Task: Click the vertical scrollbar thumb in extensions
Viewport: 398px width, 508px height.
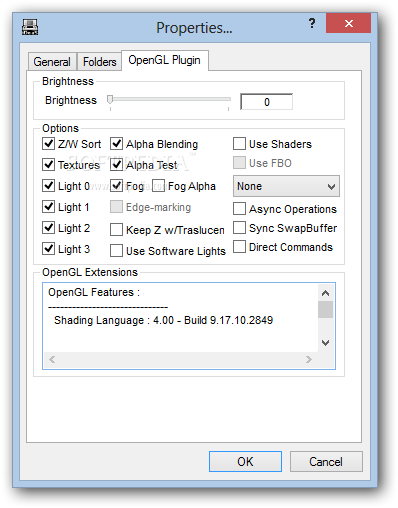Action: pyautogui.click(x=325, y=310)
